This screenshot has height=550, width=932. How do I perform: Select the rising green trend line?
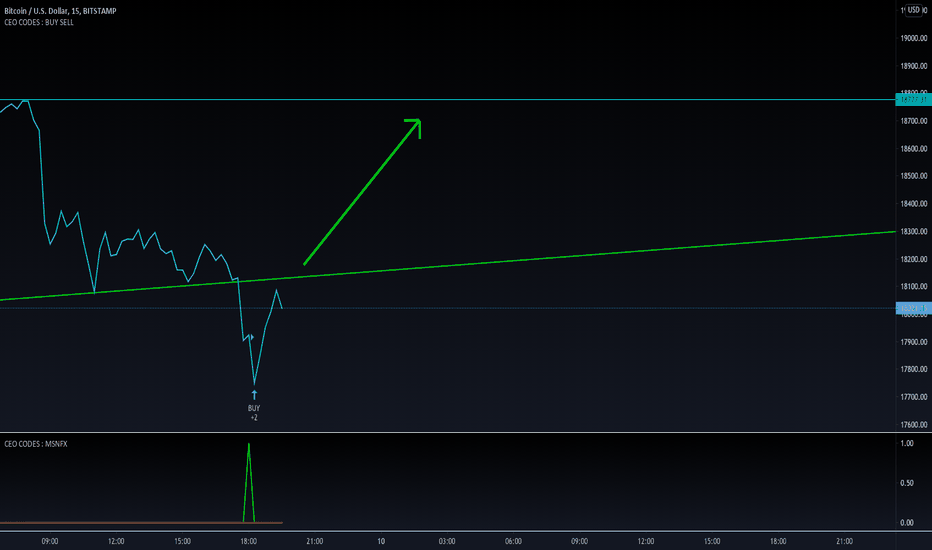click(447, 266)
